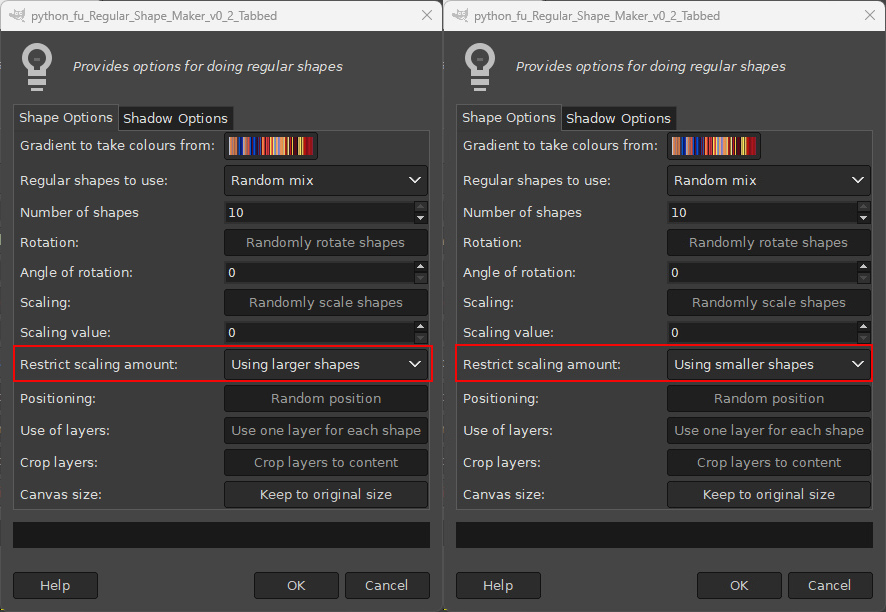Close the smaller-shapes dialog window
This screenshot has width=886, height=612.
point(870,15)
